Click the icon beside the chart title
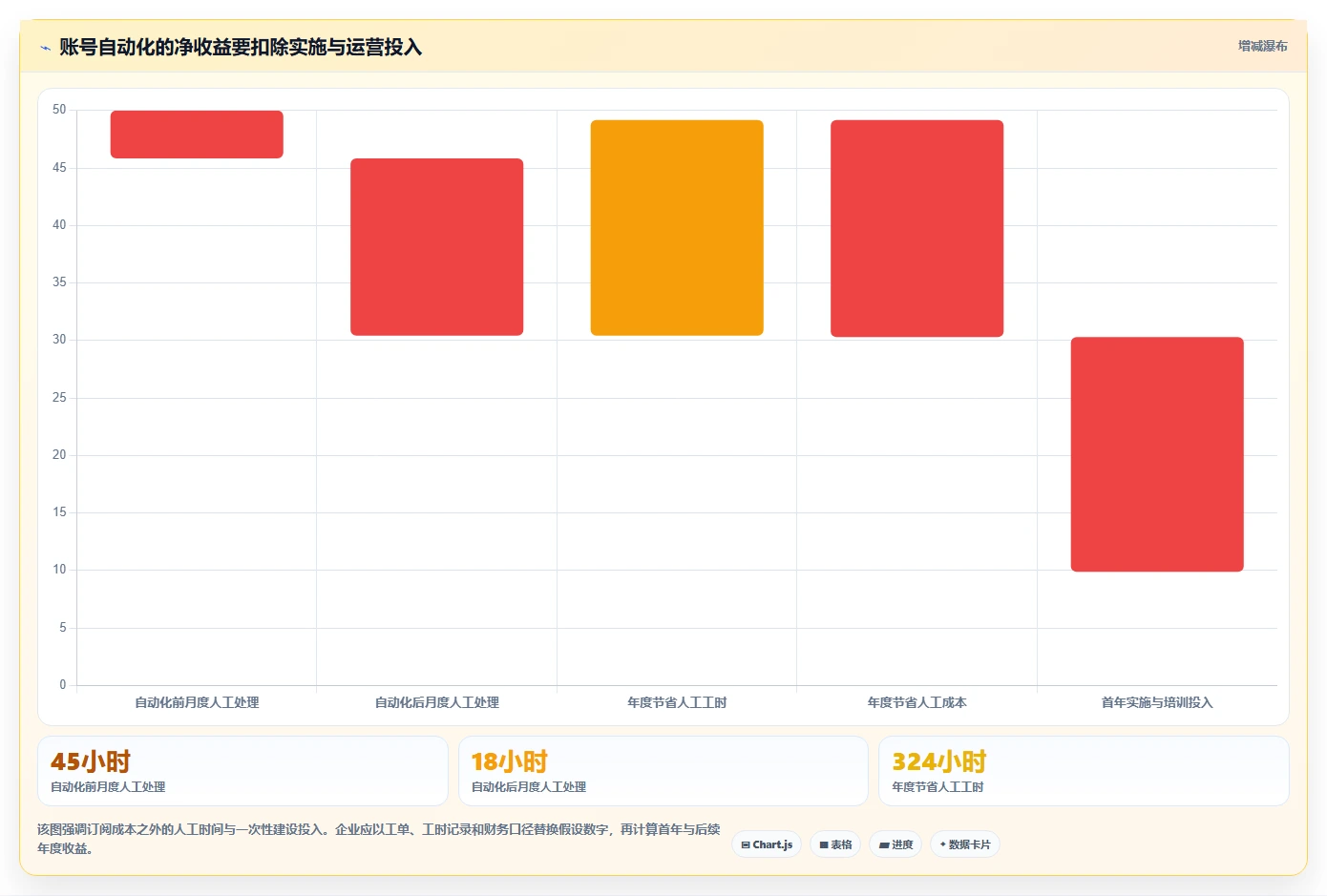 [x=45, y=48]
